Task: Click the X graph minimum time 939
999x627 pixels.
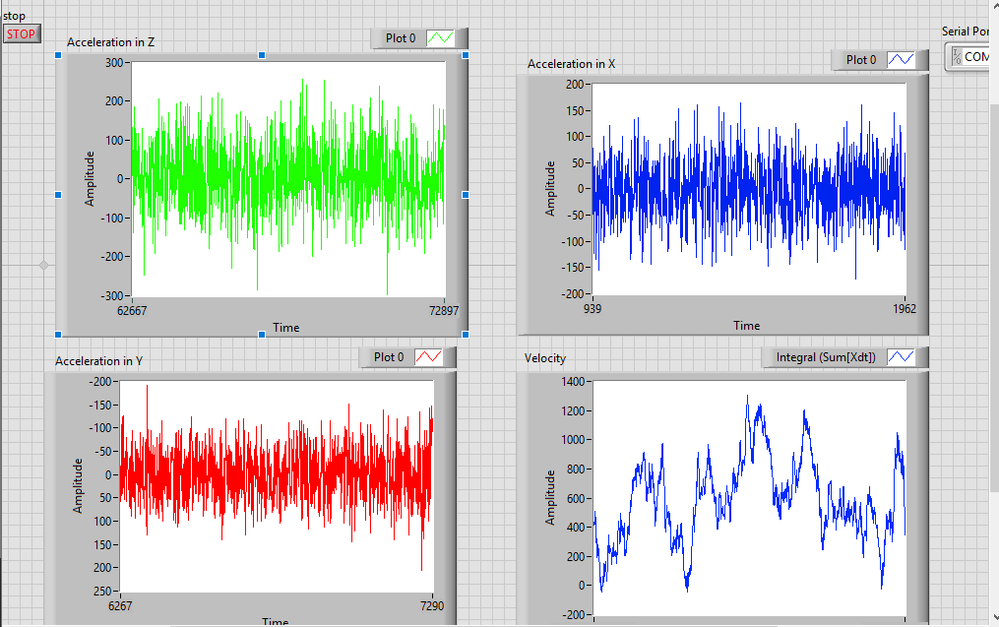Action: pyautogui.click(x=592, y=308)
